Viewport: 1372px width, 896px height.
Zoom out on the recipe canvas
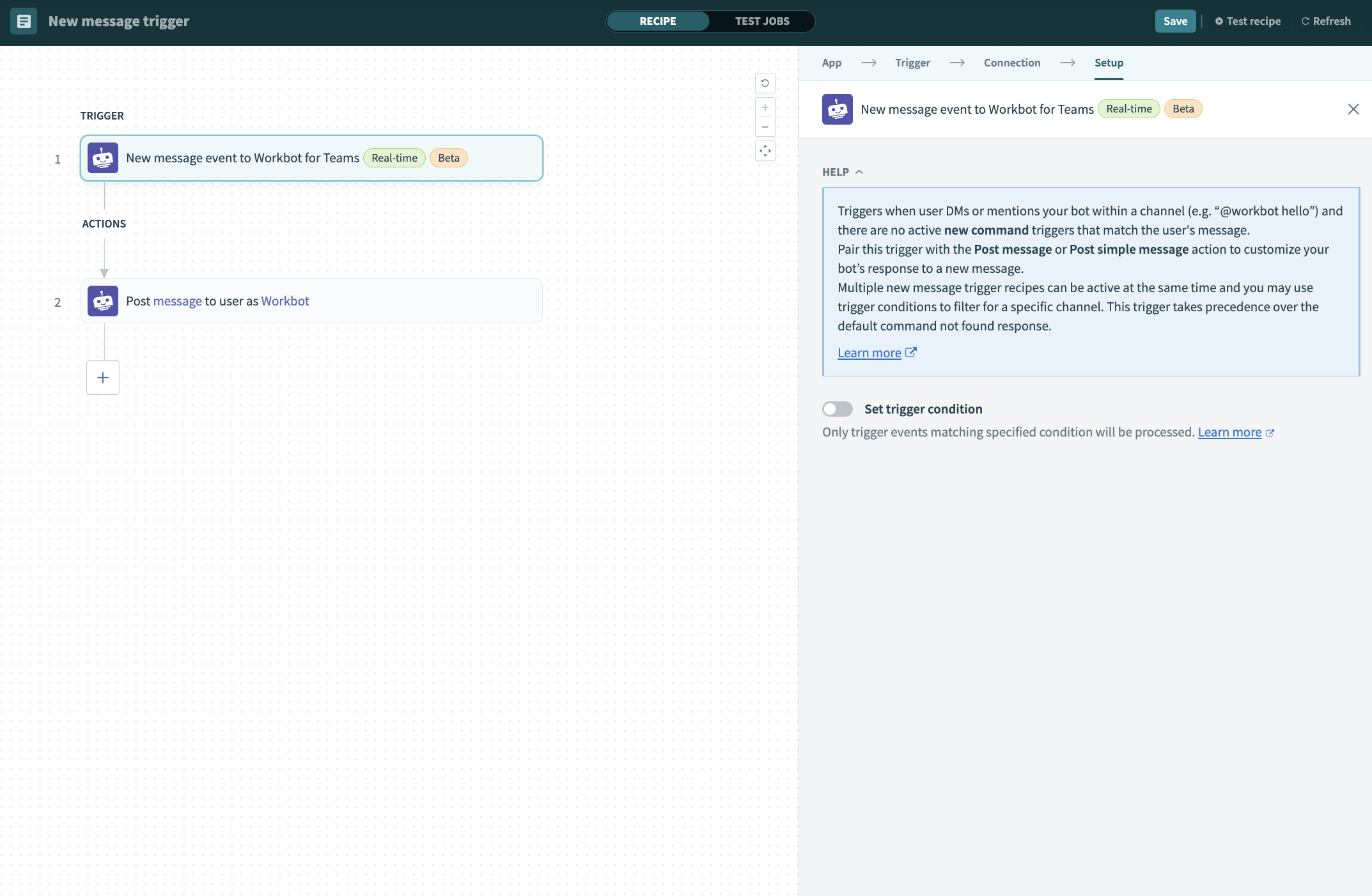click(x=765, y=127)
